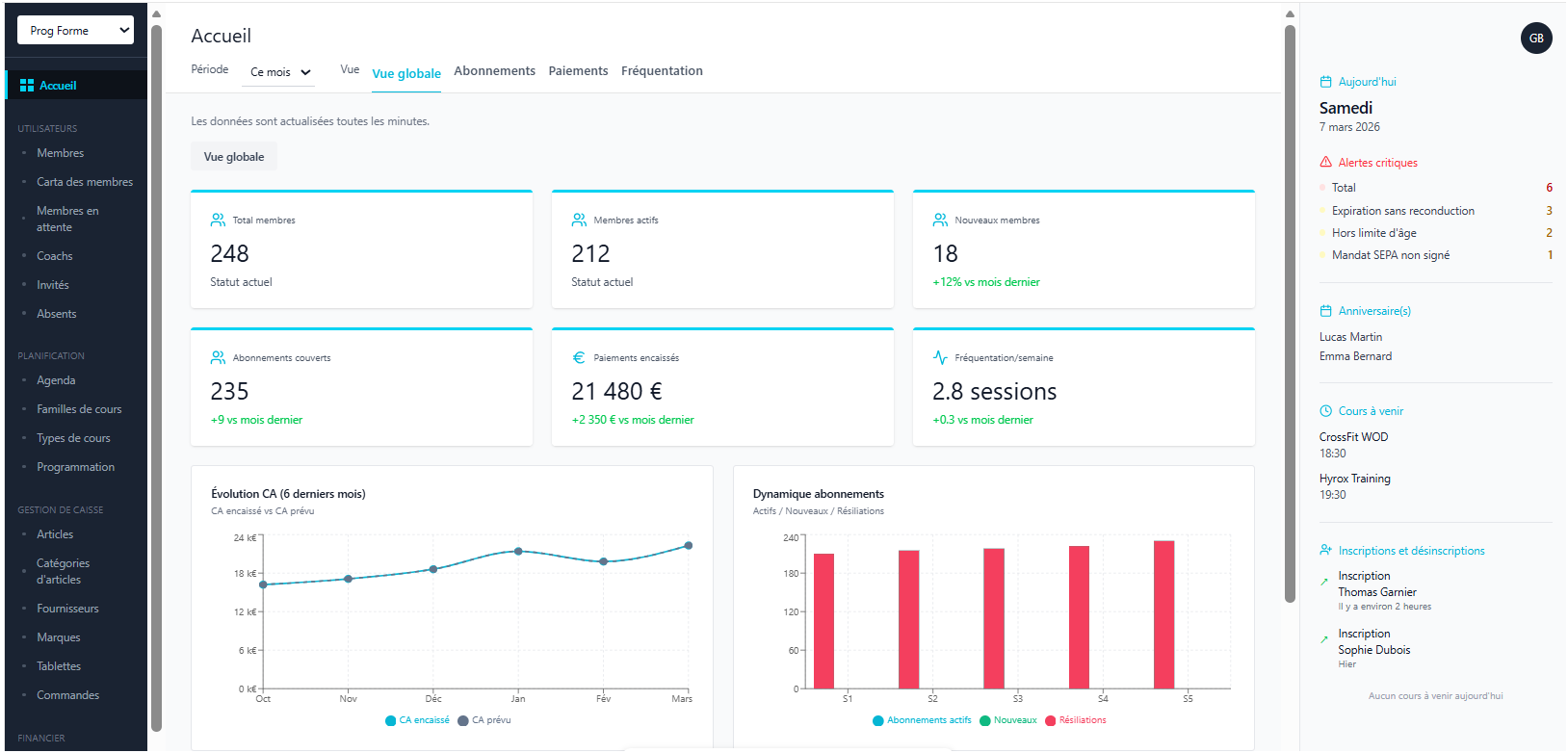Open the Hors limite d'âge alert
This screenshot has width=1568, height=753.
tap(1435, 233)
